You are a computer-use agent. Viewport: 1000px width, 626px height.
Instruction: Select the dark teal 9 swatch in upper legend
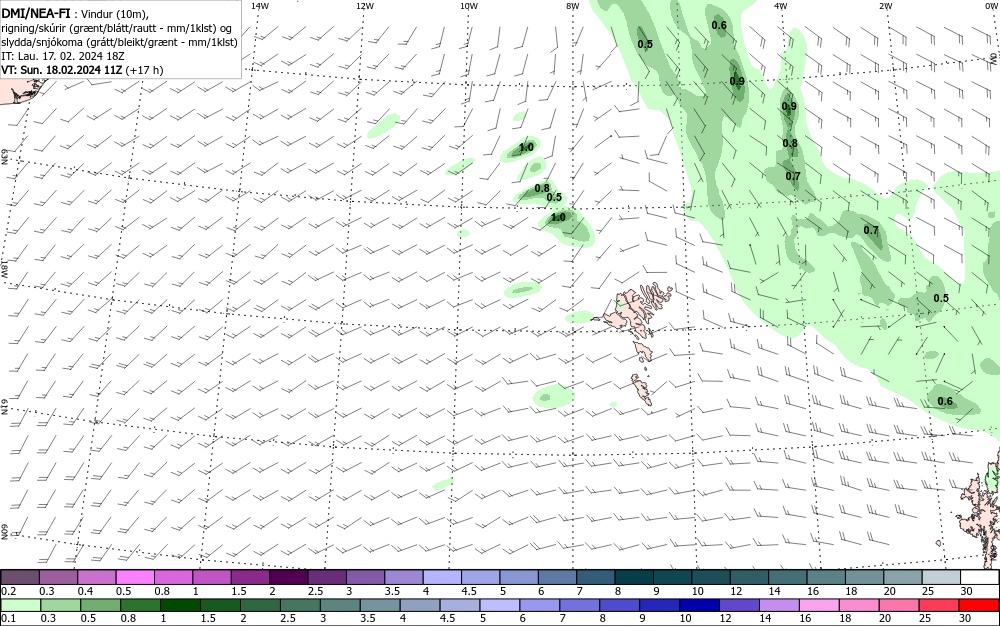pyautogui.click(x=673, y=577)
